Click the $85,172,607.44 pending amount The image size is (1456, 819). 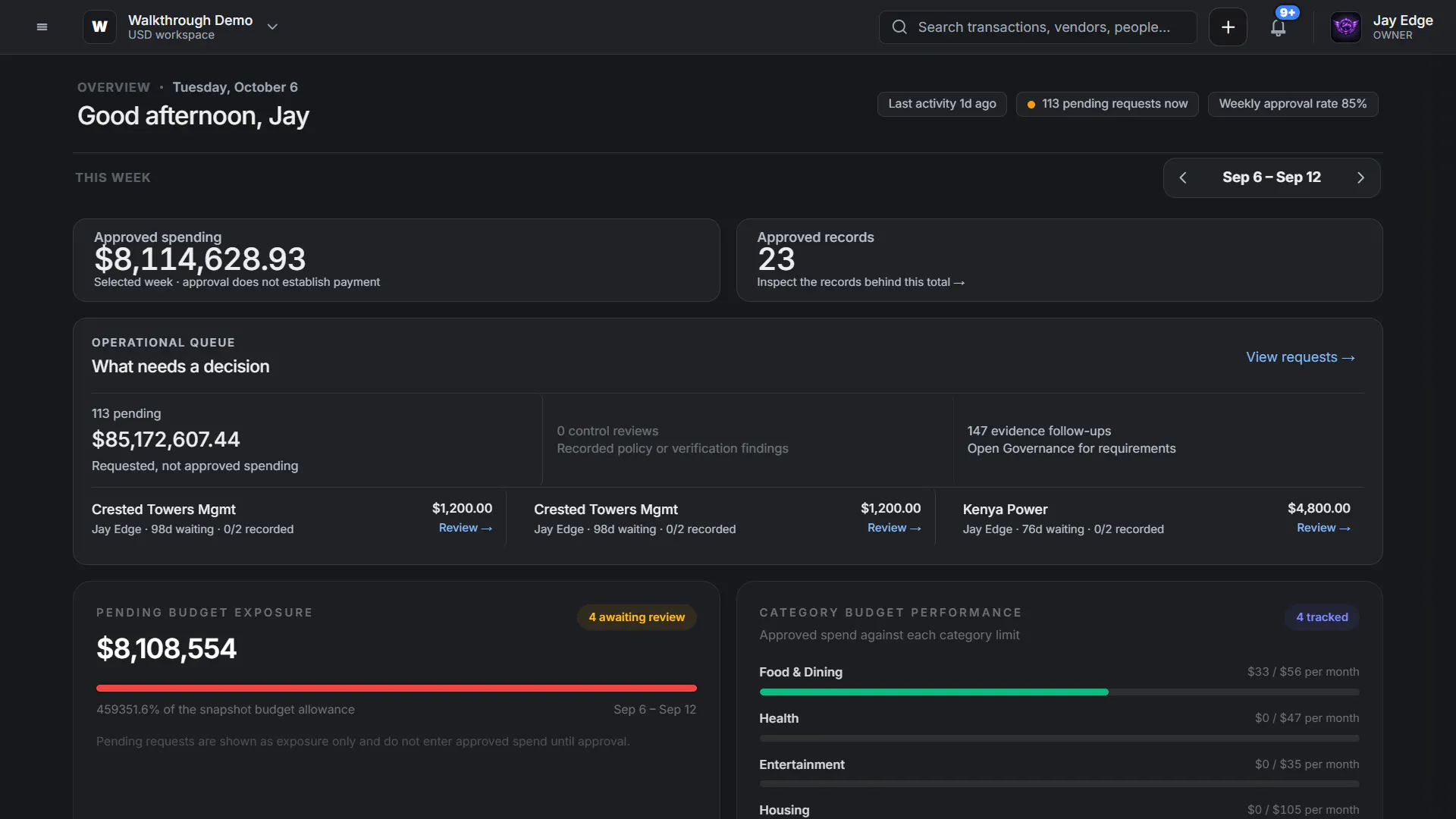[x=165, y=440]
